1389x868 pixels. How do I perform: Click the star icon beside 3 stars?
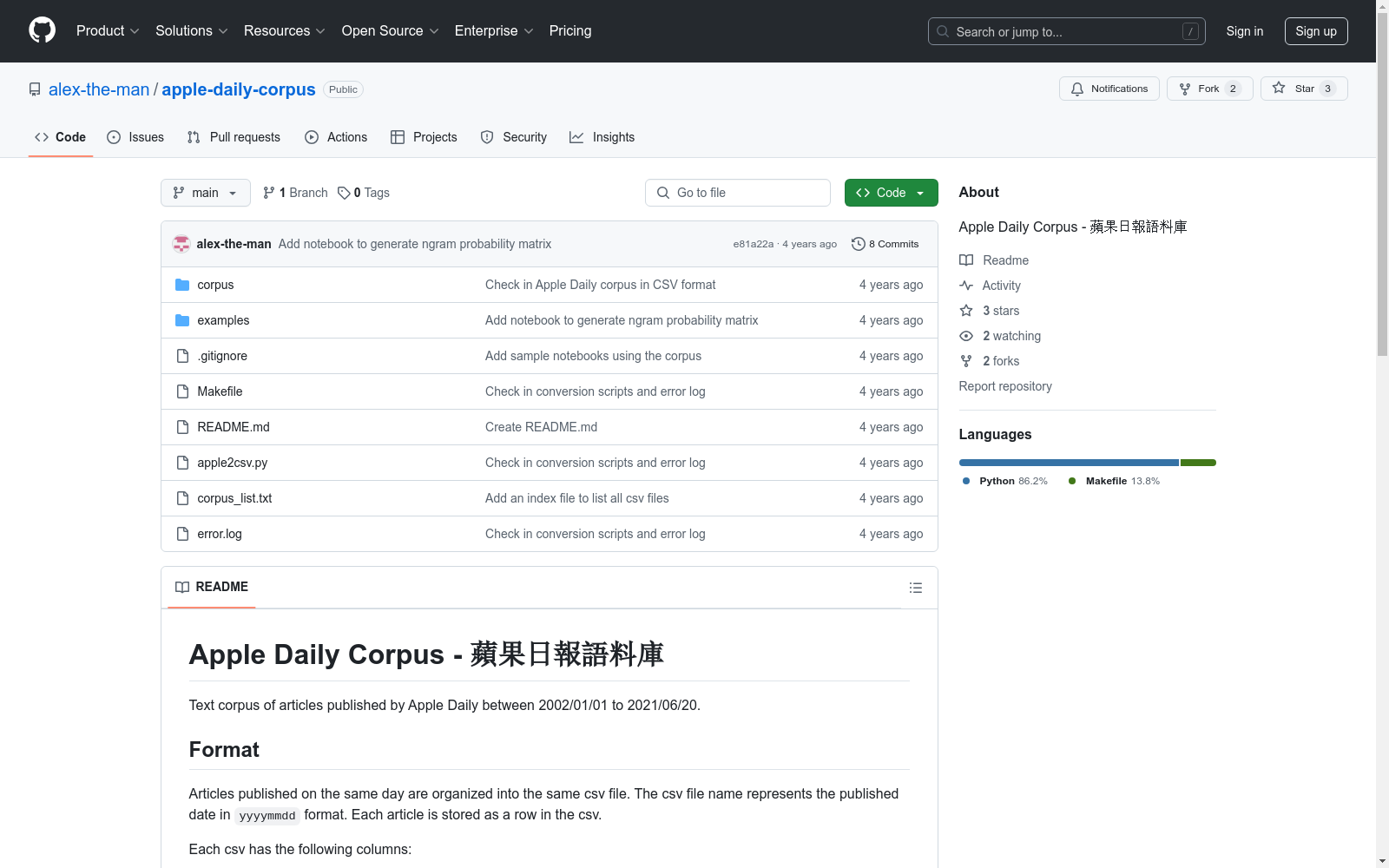coord(966,311)
